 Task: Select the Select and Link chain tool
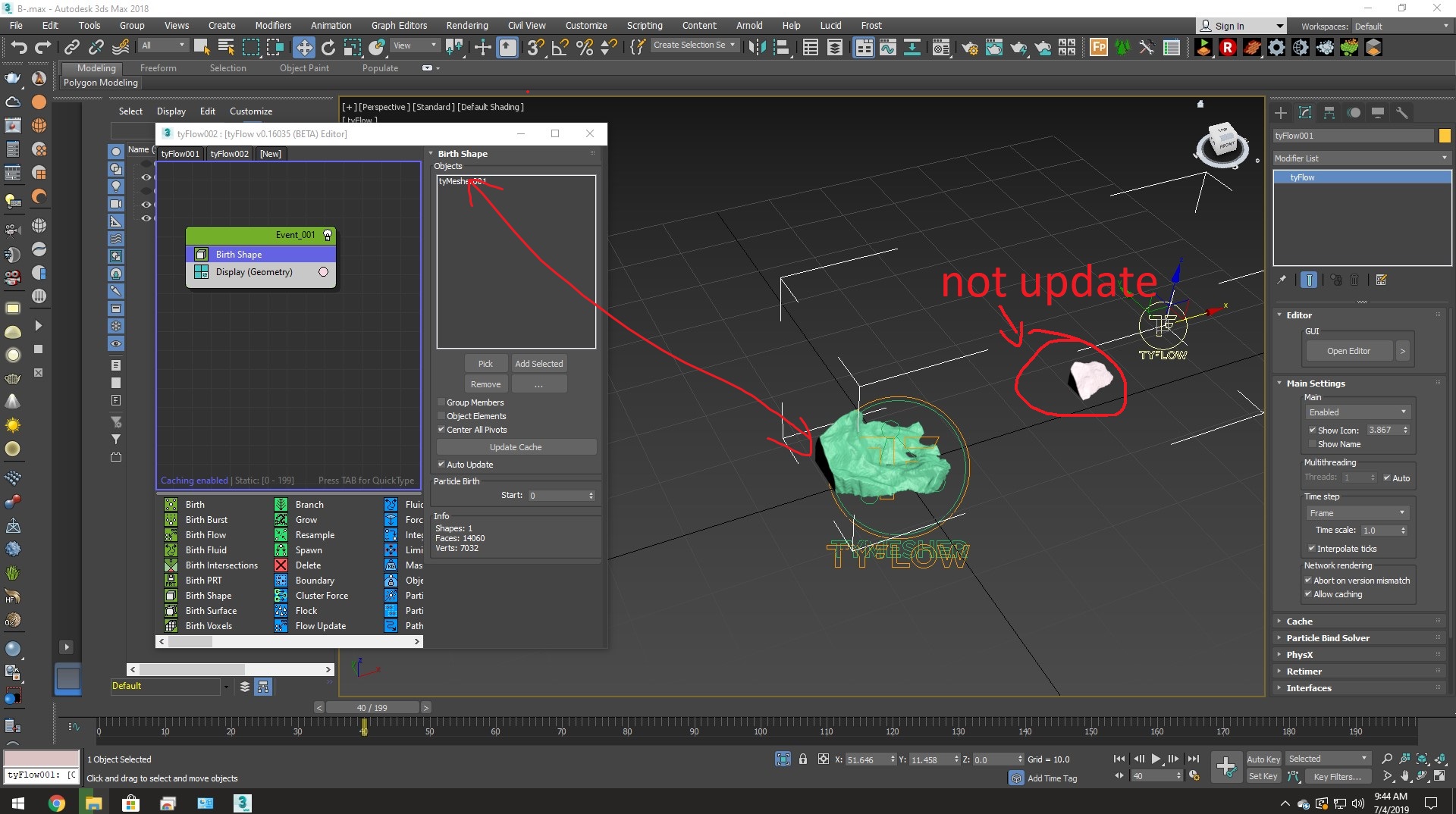tap(71, 48)
